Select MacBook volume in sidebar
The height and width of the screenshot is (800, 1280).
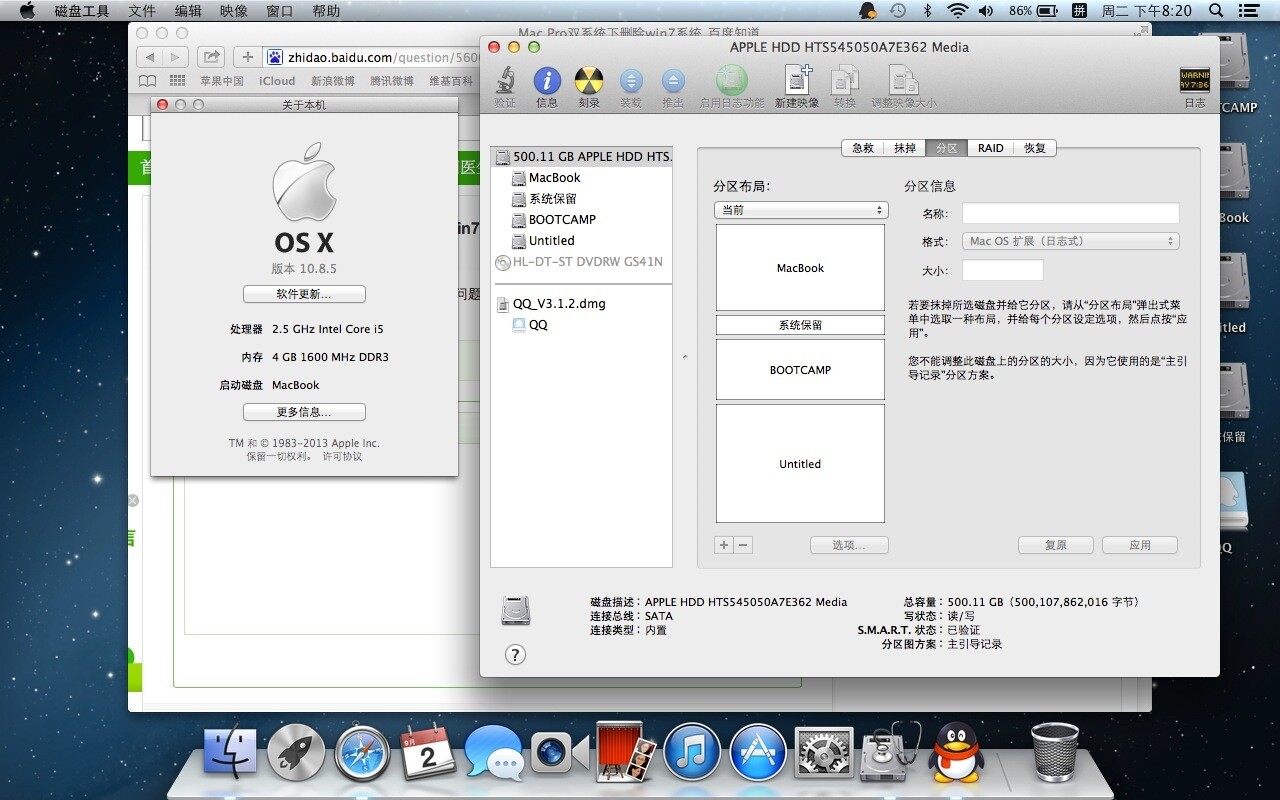[x=582, y=178]
